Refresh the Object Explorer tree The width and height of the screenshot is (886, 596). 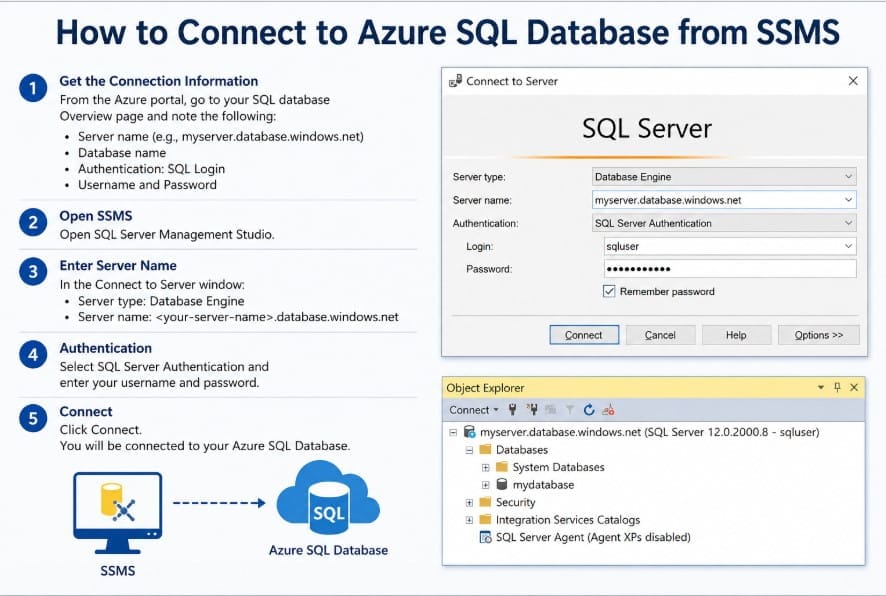tap(589, 410)
